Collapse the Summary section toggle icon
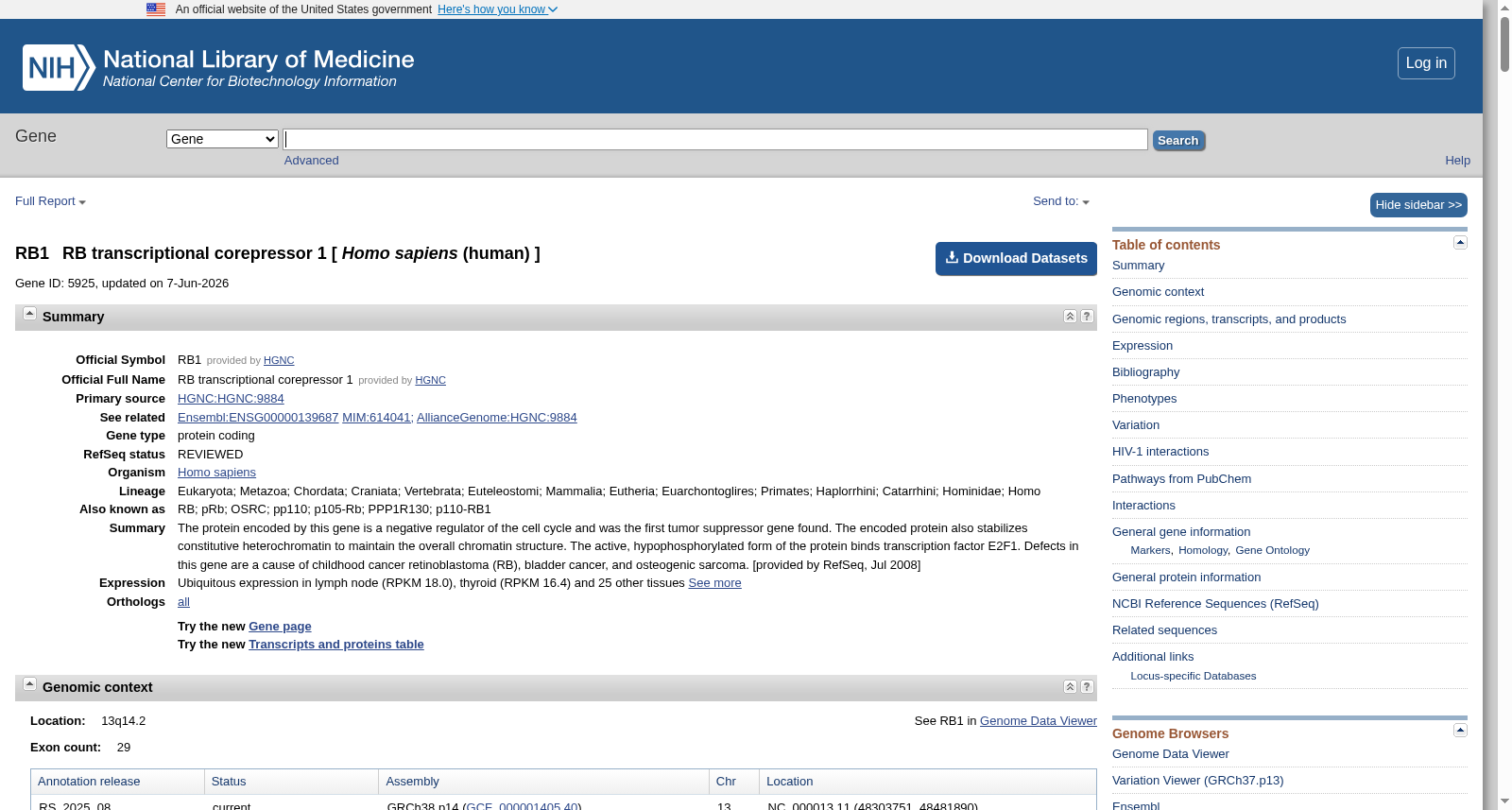The image size is (1512, 810). pos(29,314)
